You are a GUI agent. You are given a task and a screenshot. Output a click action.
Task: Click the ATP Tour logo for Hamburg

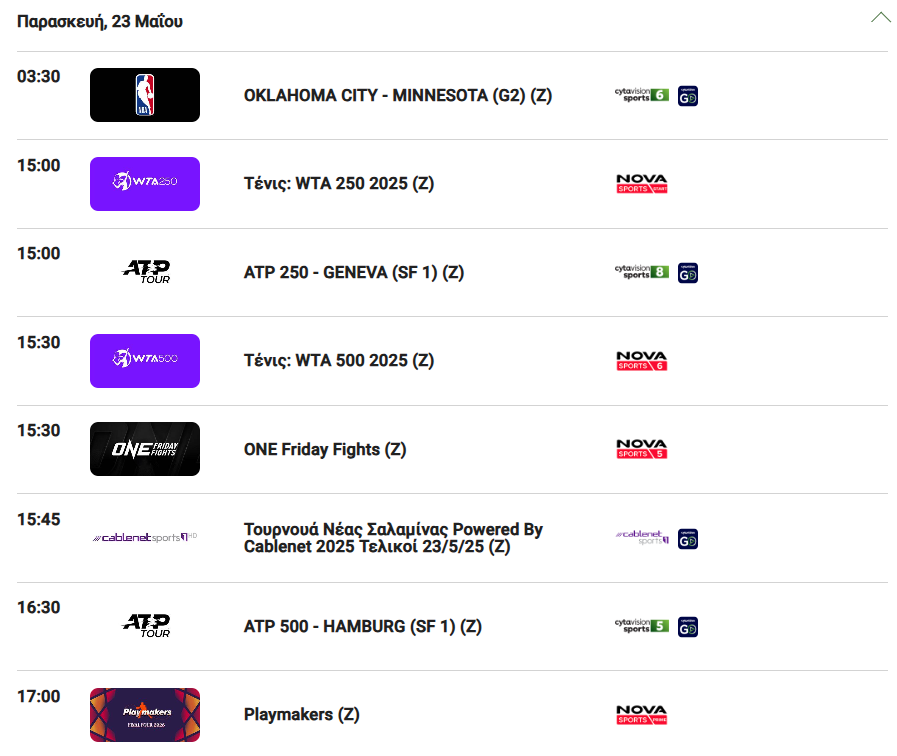pyautogui.click(x=146, y=626)
